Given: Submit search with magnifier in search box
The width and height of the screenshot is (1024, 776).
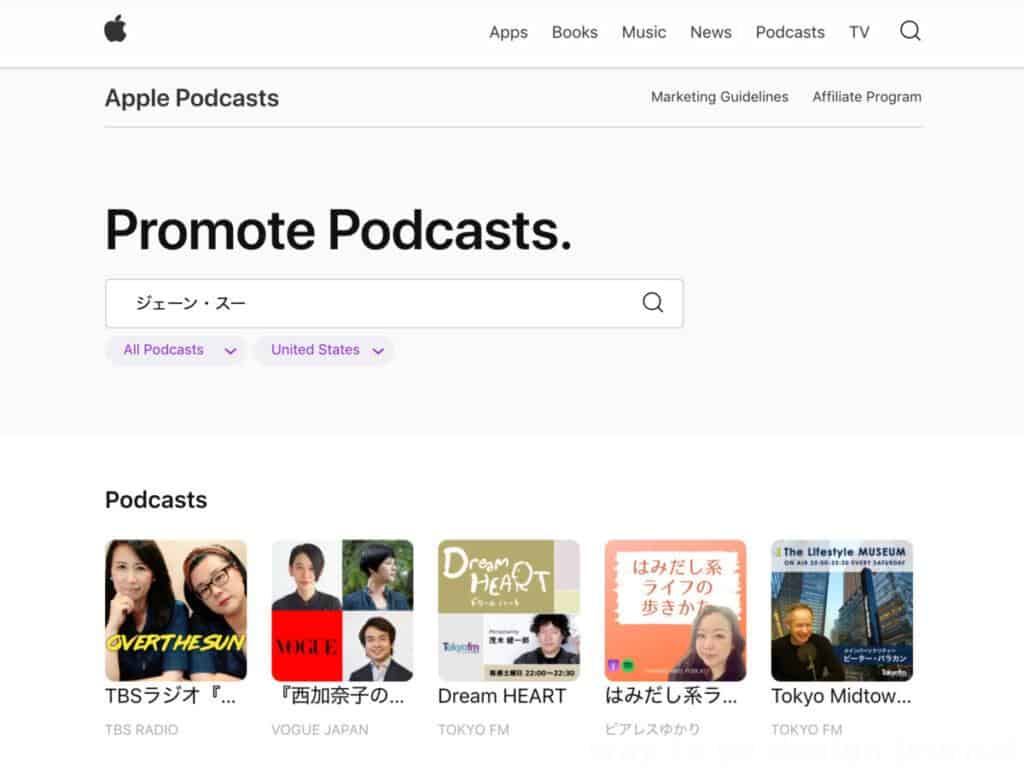Looking at the screenshot, I should 652,302.
